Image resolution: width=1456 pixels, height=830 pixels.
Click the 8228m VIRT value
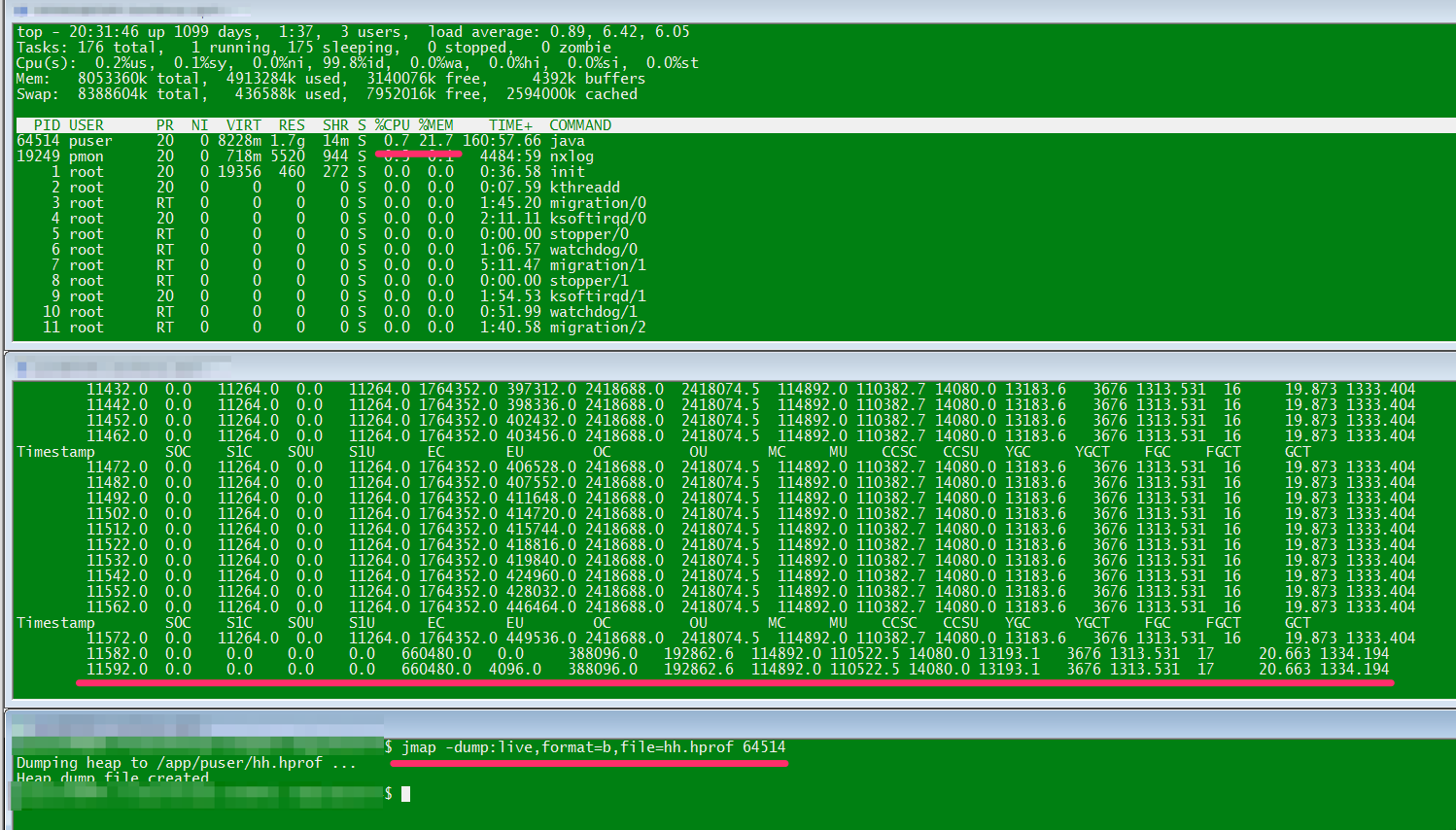[239, 141]
